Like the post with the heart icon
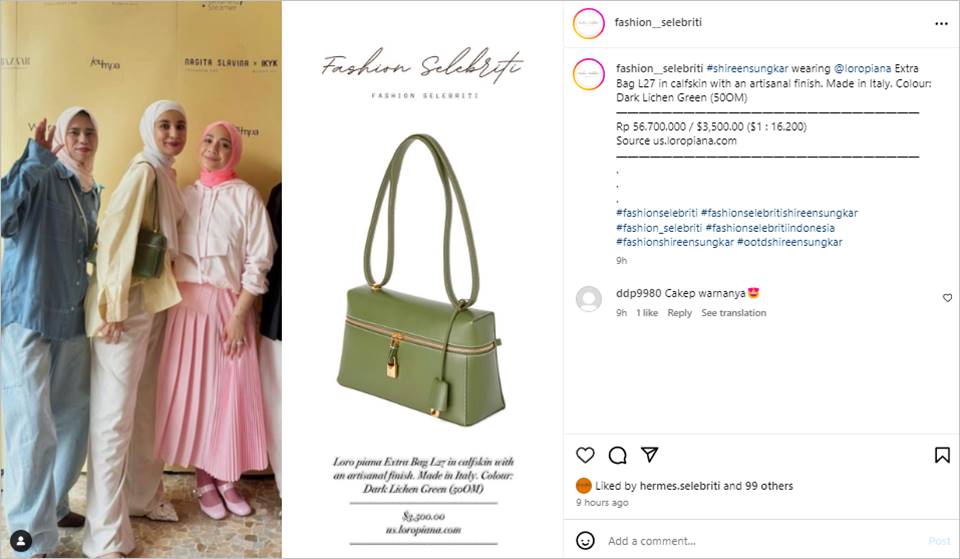Viewport: 960px width, 559px height. tap(585, 455)
